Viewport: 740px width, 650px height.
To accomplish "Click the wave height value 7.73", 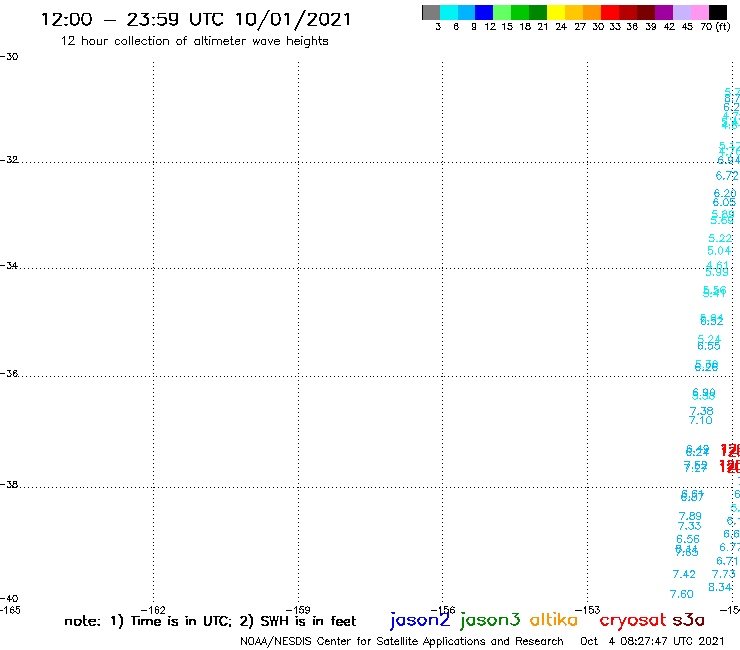I will click(723, 574).
